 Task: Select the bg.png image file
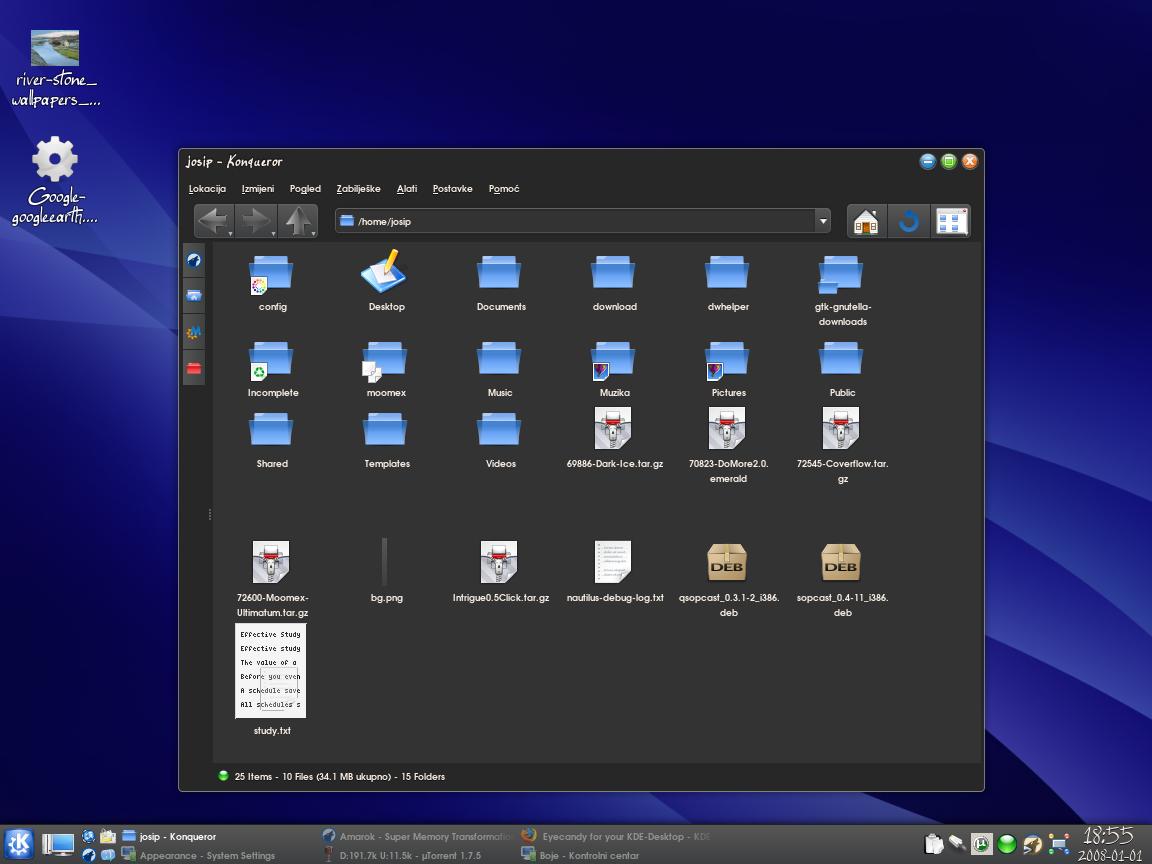tap(386, 570)
